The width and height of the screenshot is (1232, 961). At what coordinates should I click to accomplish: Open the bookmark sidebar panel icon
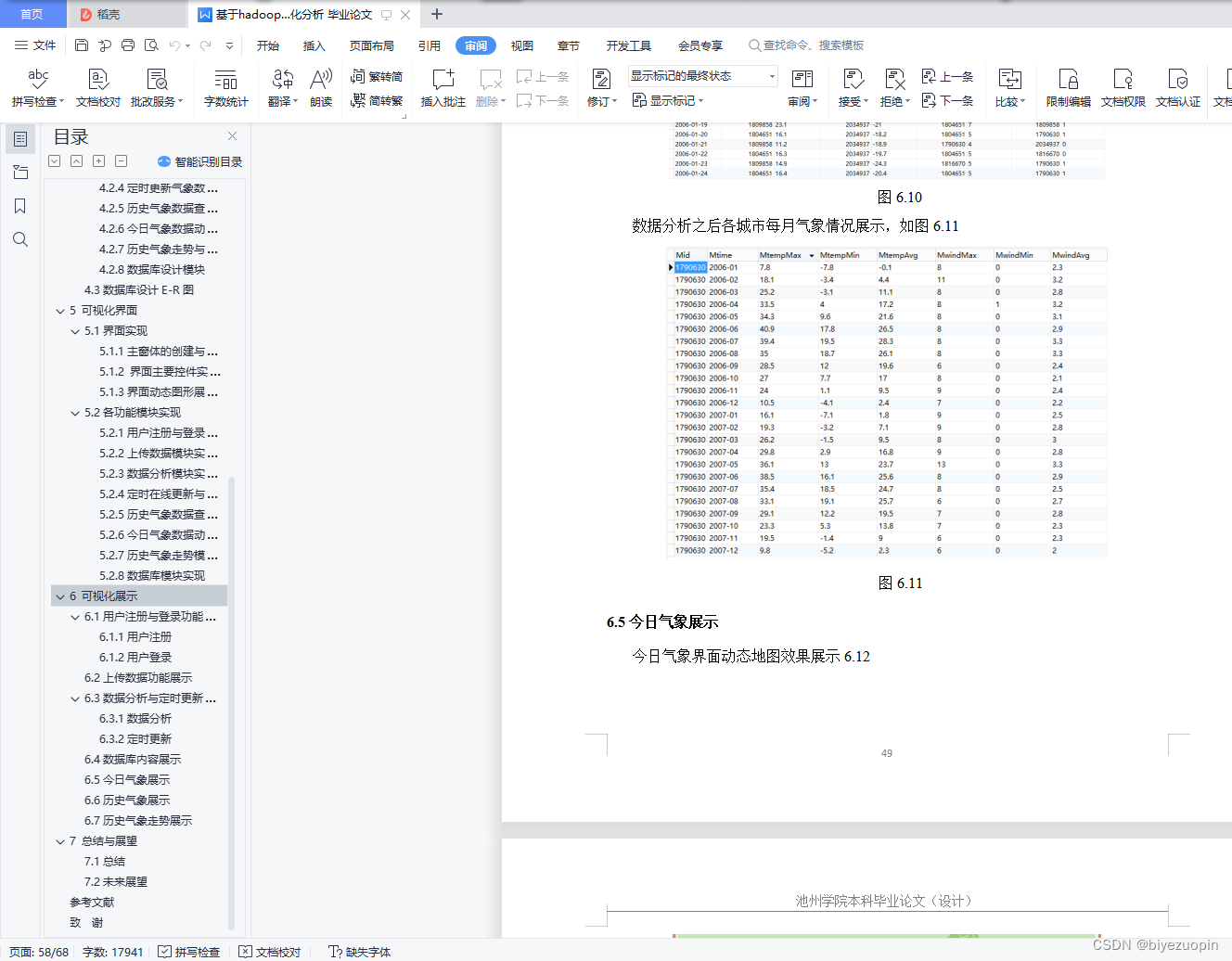(x=19, y=206)
